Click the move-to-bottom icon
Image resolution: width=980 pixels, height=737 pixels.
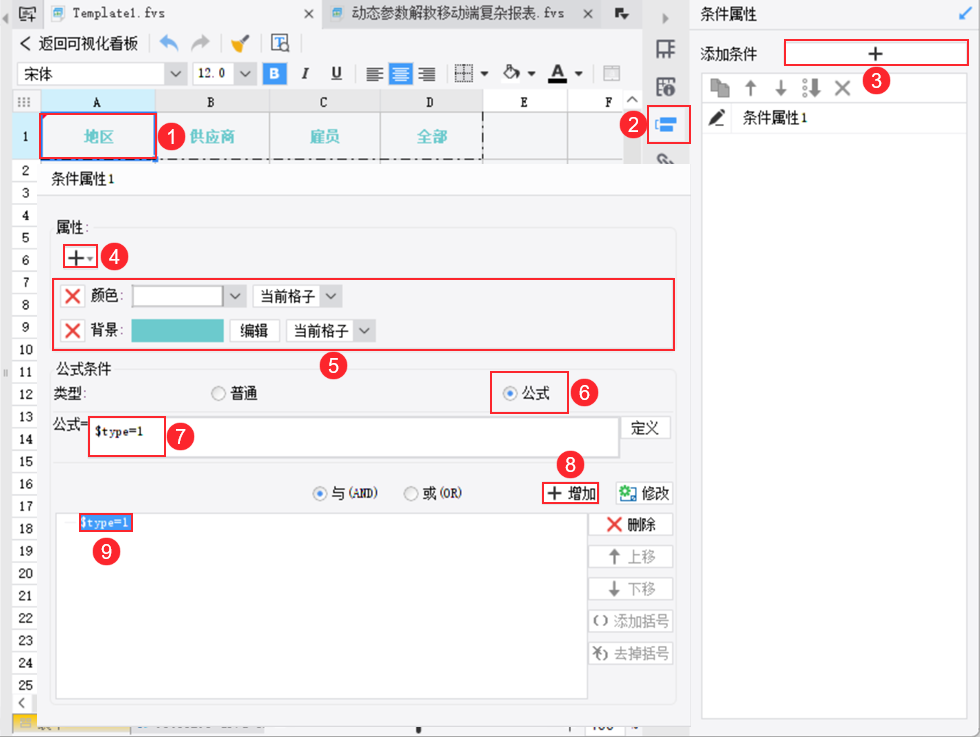pyautogui.click(x=811, y=88)
